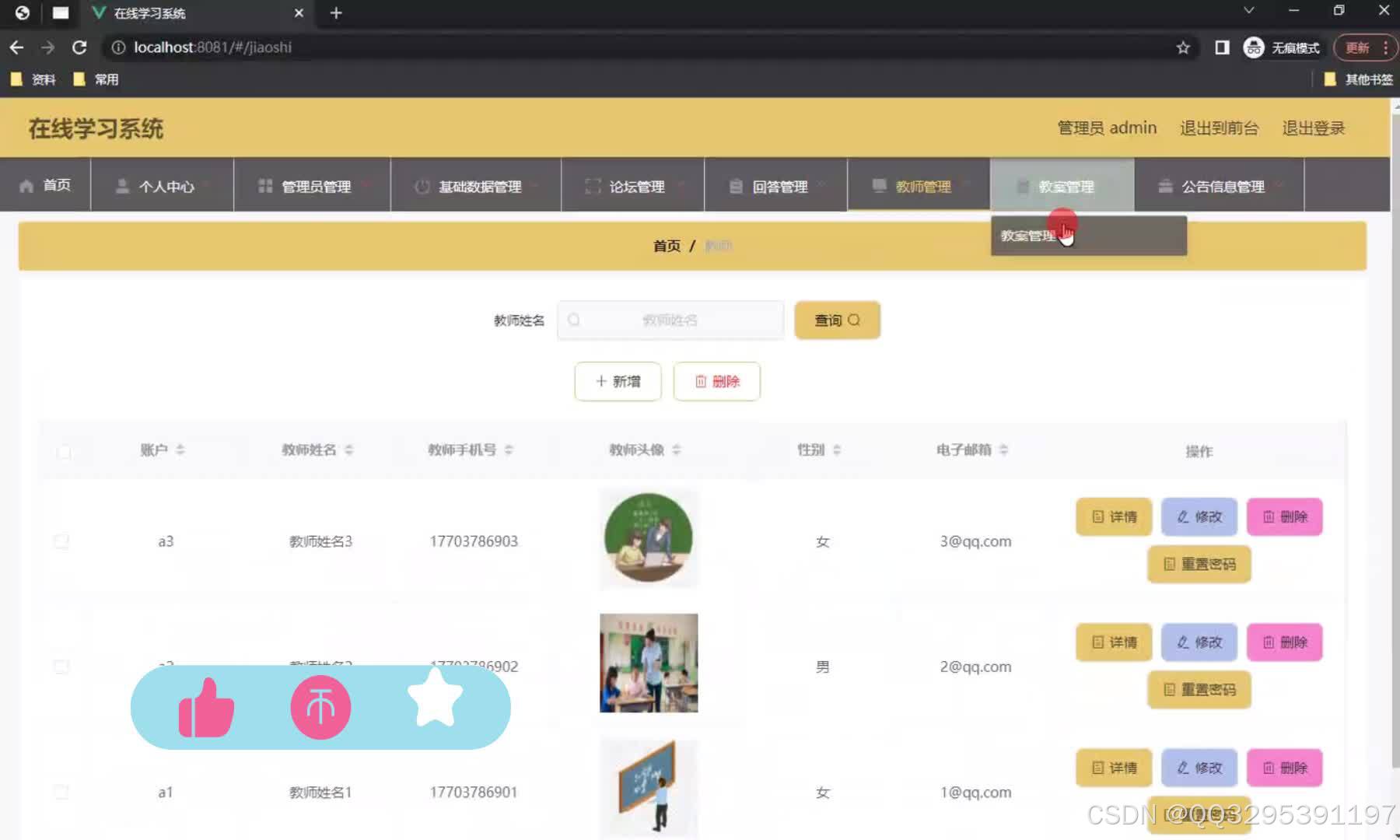Open classroom avatar thumbnail in 2@qq.com row

(x=649, y=663)
